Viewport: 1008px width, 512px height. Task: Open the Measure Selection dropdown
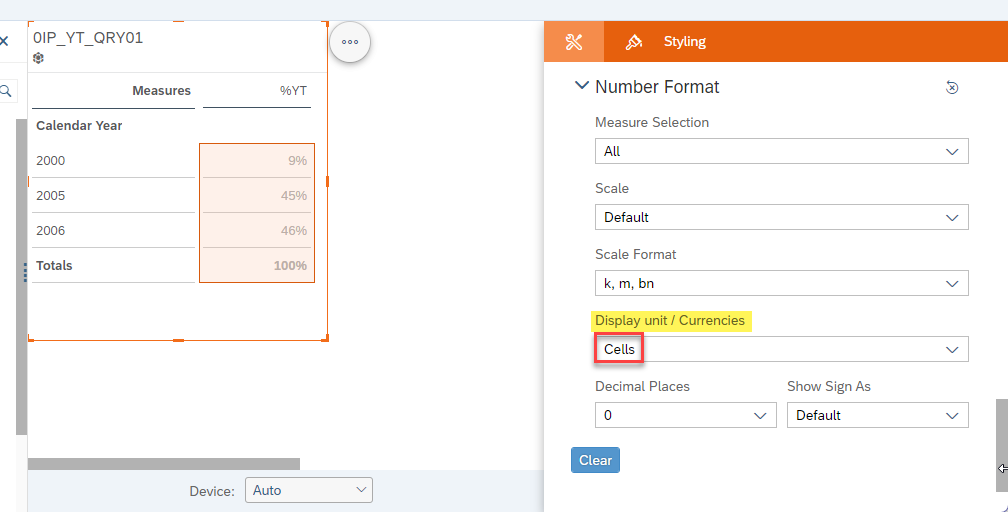(781, 151)
